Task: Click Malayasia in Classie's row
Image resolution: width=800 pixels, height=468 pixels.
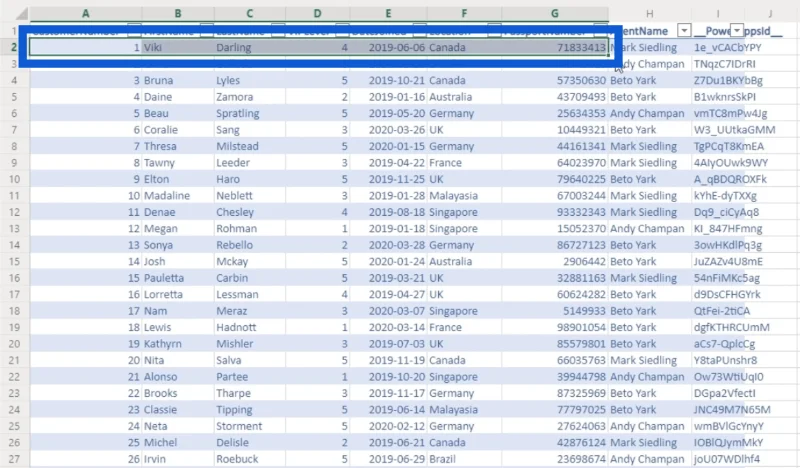Action: point(464,409)
